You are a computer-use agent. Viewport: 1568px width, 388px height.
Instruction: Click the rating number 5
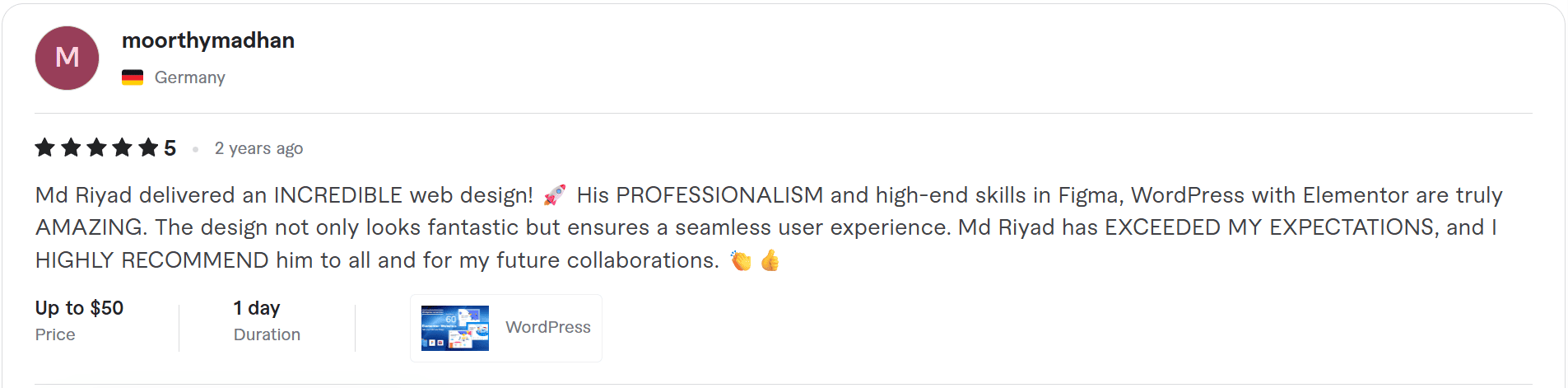pyautogui.click(x=170, y=148)
